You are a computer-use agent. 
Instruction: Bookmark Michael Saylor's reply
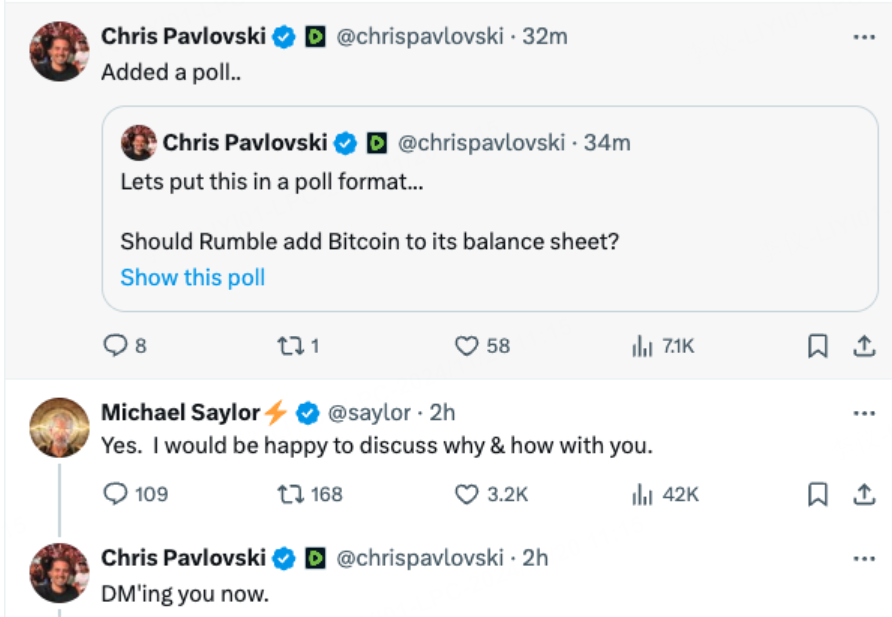click(817, 494)
